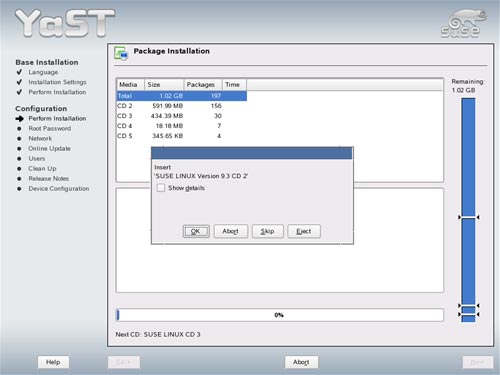This screenshot has width=500, height=375.
Task: Click the disabled Next button
Action: tap(478, 362)
